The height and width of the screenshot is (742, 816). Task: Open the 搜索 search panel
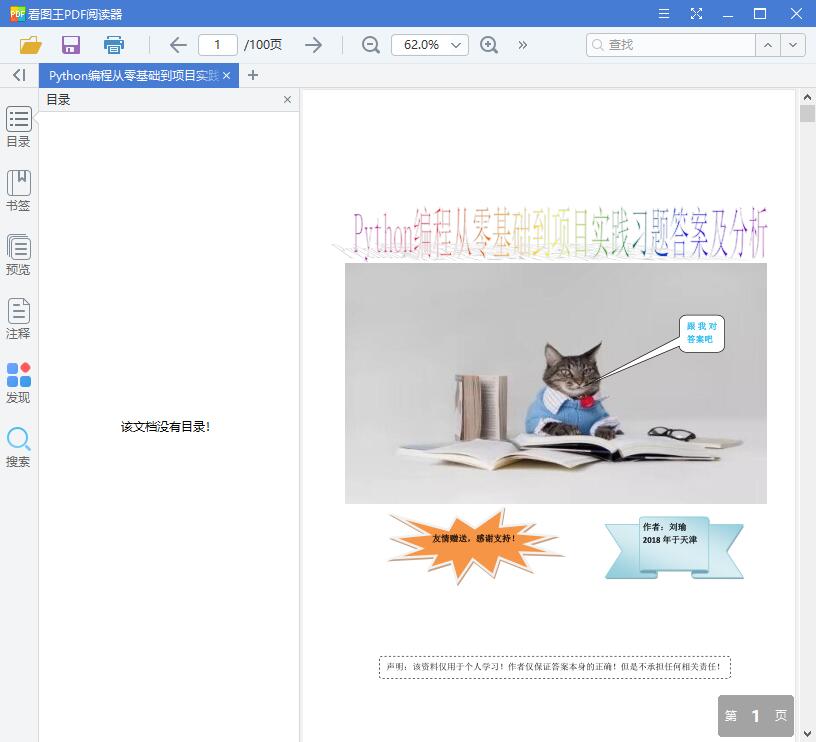coord(19,447)
